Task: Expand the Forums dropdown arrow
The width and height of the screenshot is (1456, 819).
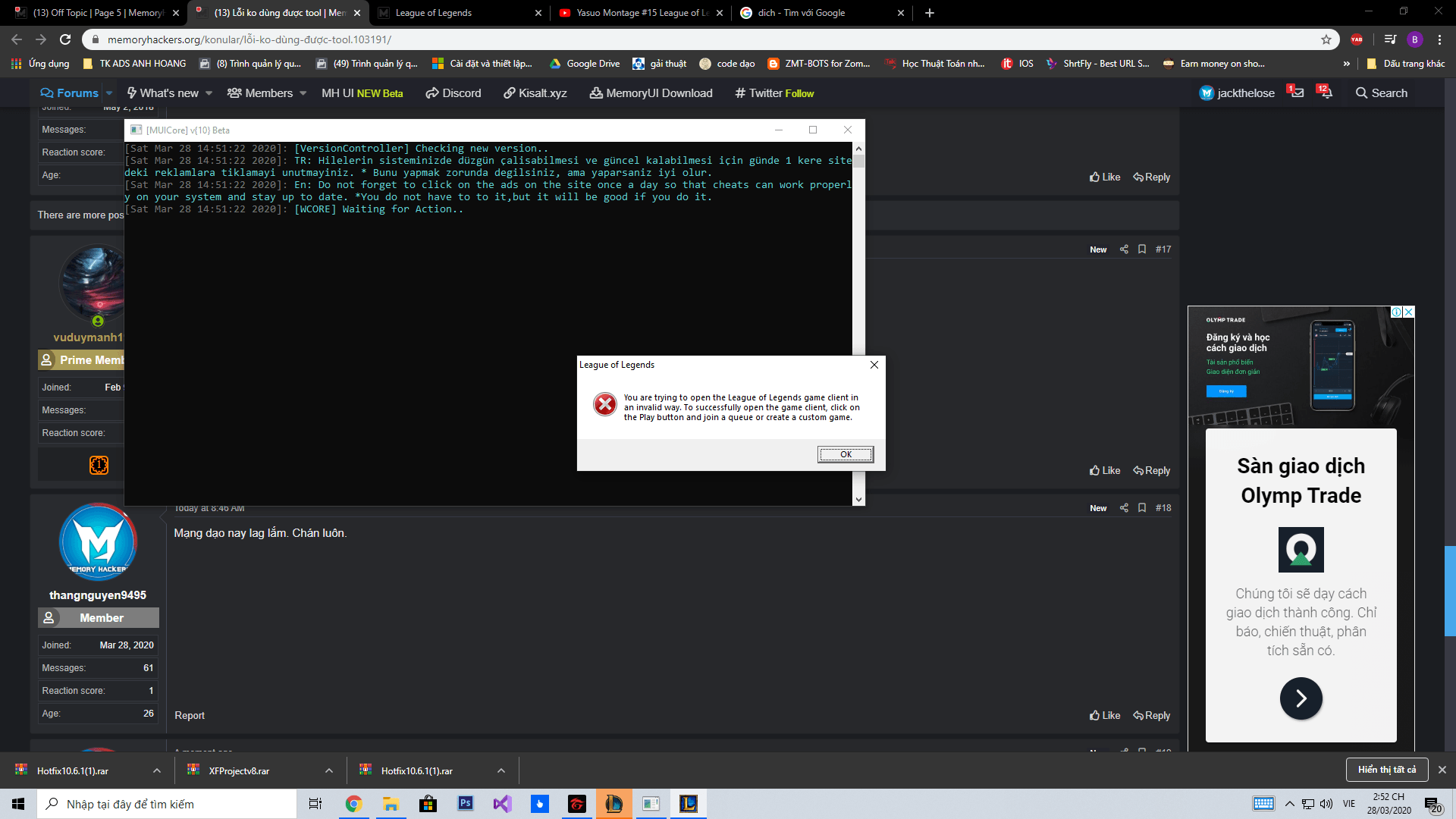Action: point(109,93)
